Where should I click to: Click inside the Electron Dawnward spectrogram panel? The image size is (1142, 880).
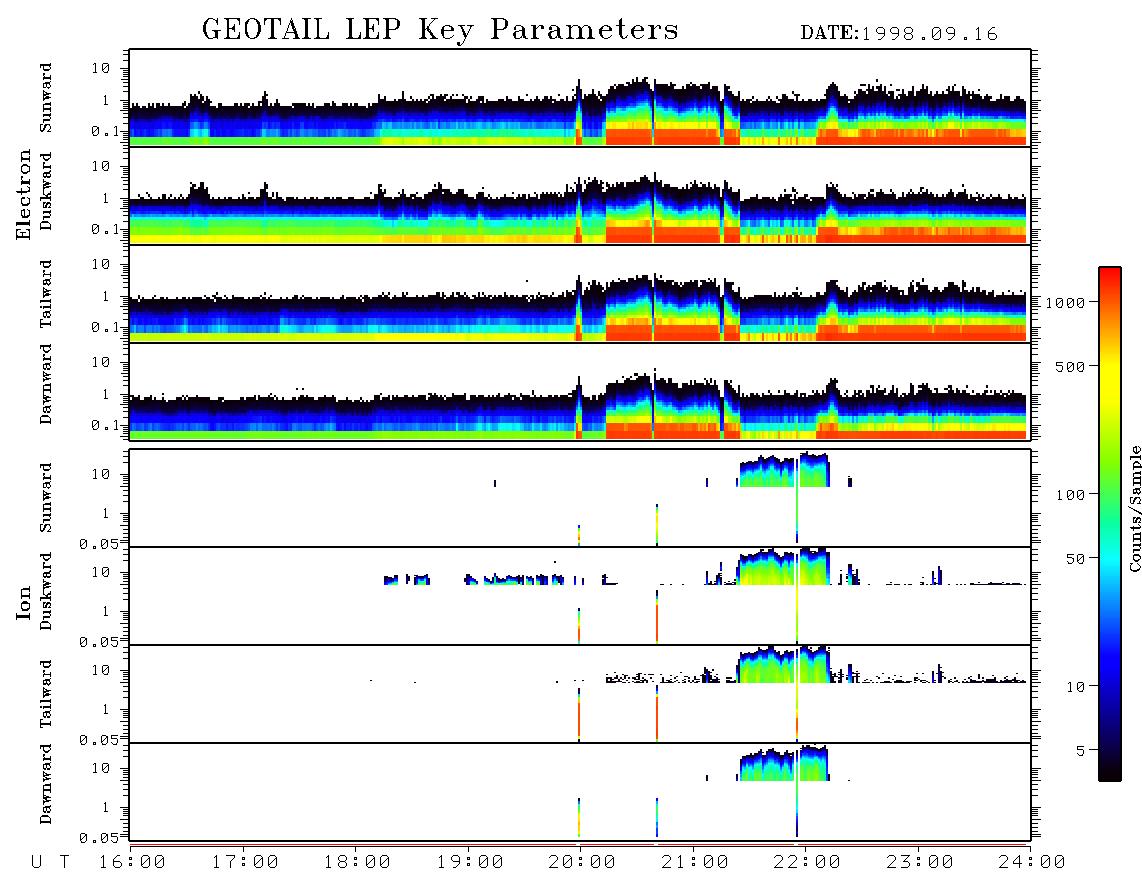point(580,391)
